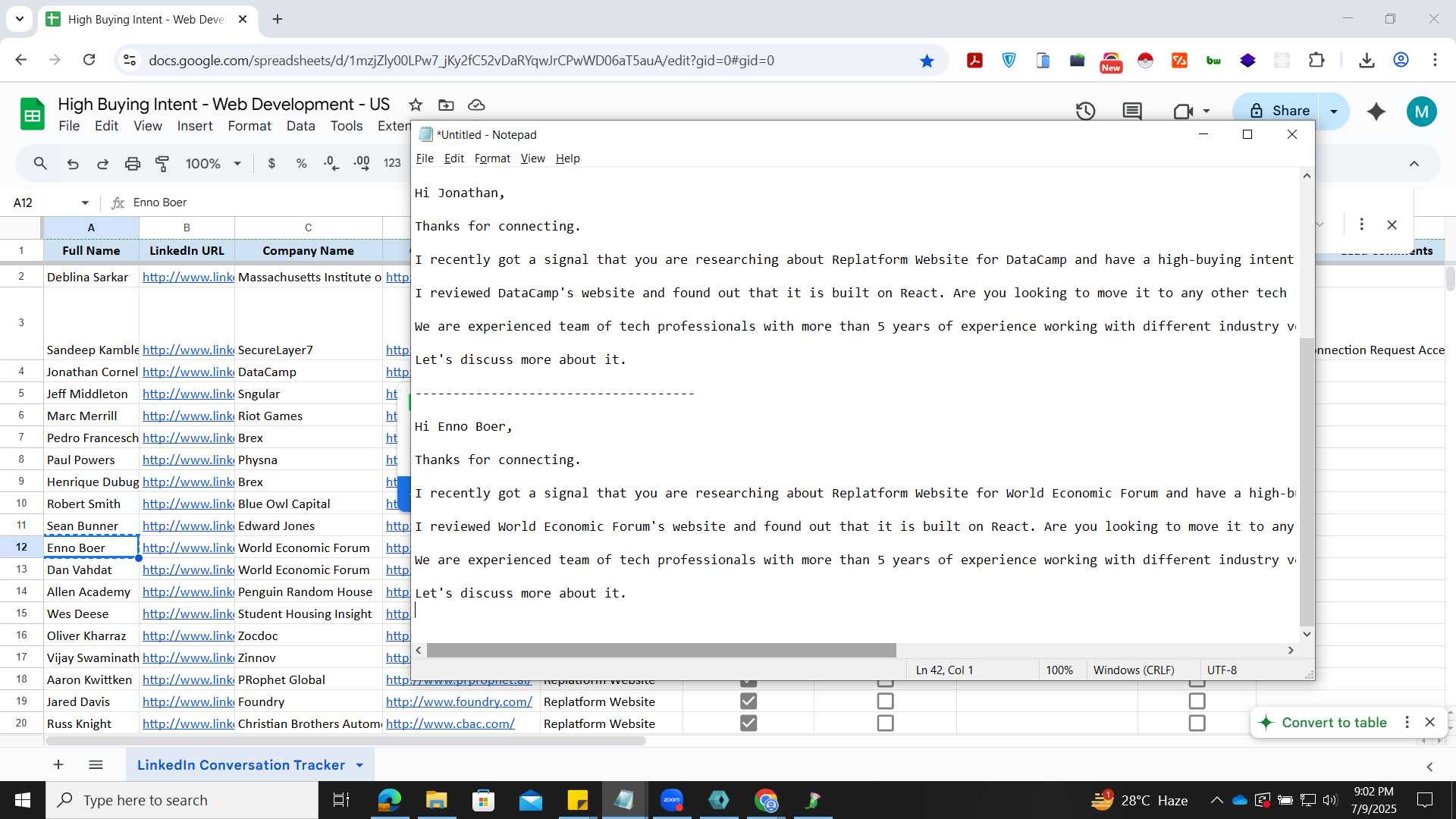Click Notepad vertical scrollbar thumb
Viewport: 1456px width, 819px height.
tap(1306, 482)
